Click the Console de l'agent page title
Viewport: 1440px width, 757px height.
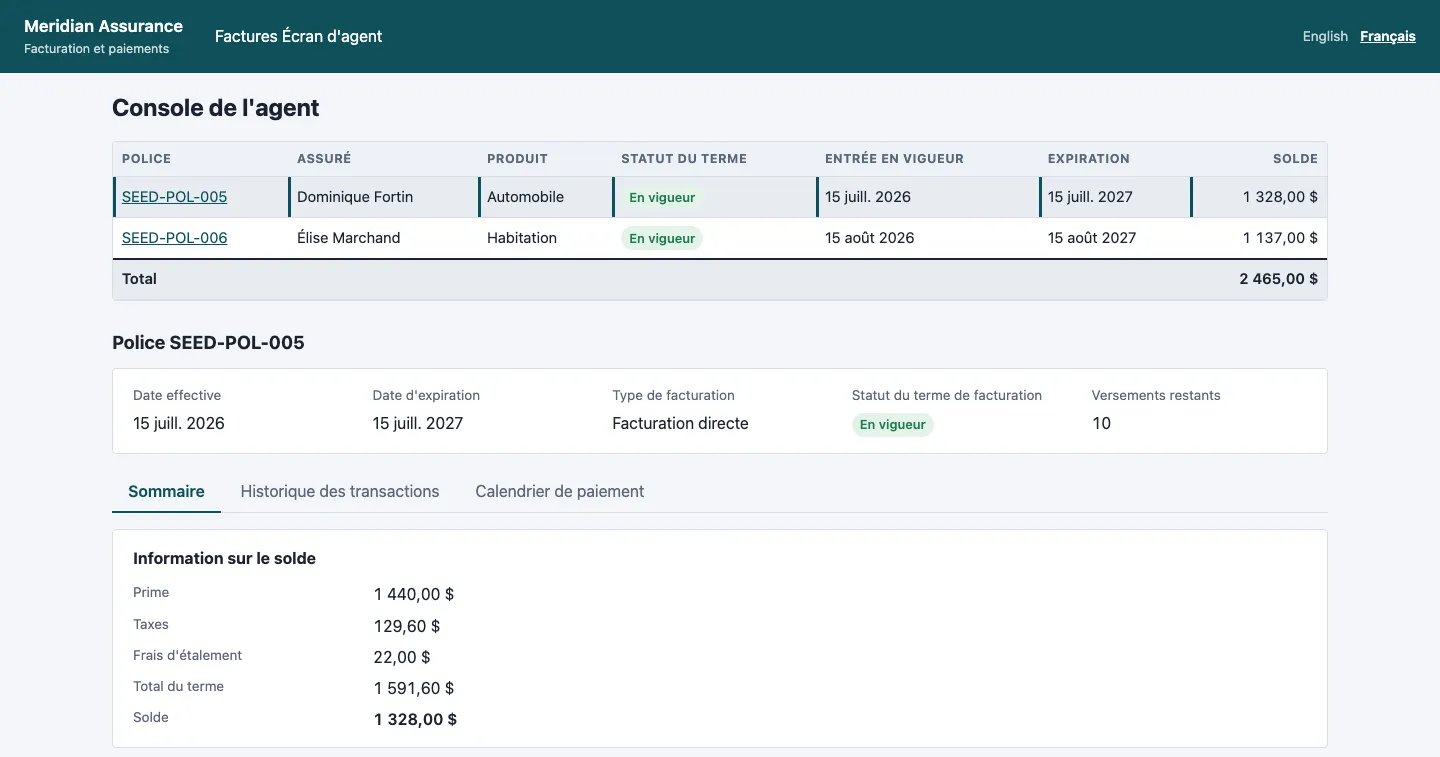215,108
